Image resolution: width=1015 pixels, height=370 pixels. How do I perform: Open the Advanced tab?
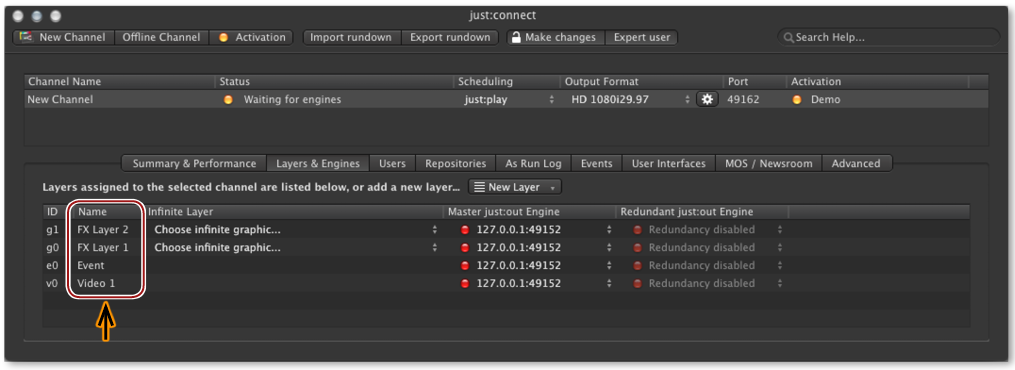pyautogui.click(x=856, y=164)
